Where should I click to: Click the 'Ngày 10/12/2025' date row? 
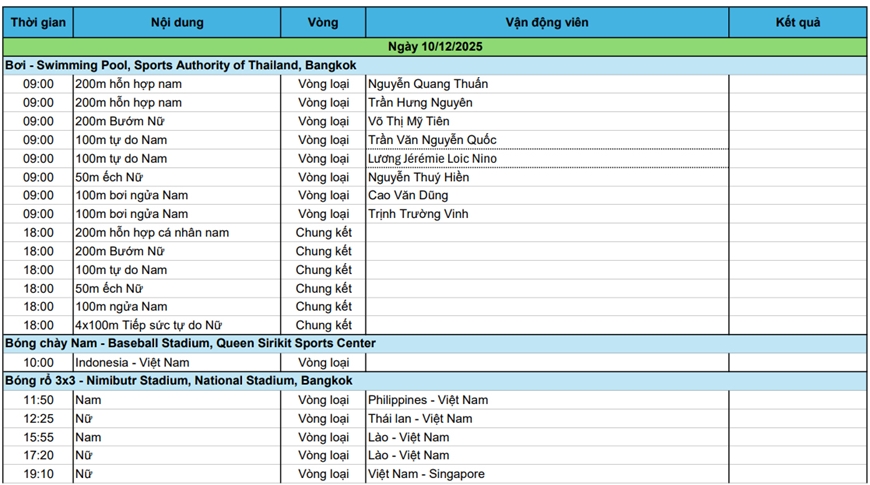click(x=434, y=47)
